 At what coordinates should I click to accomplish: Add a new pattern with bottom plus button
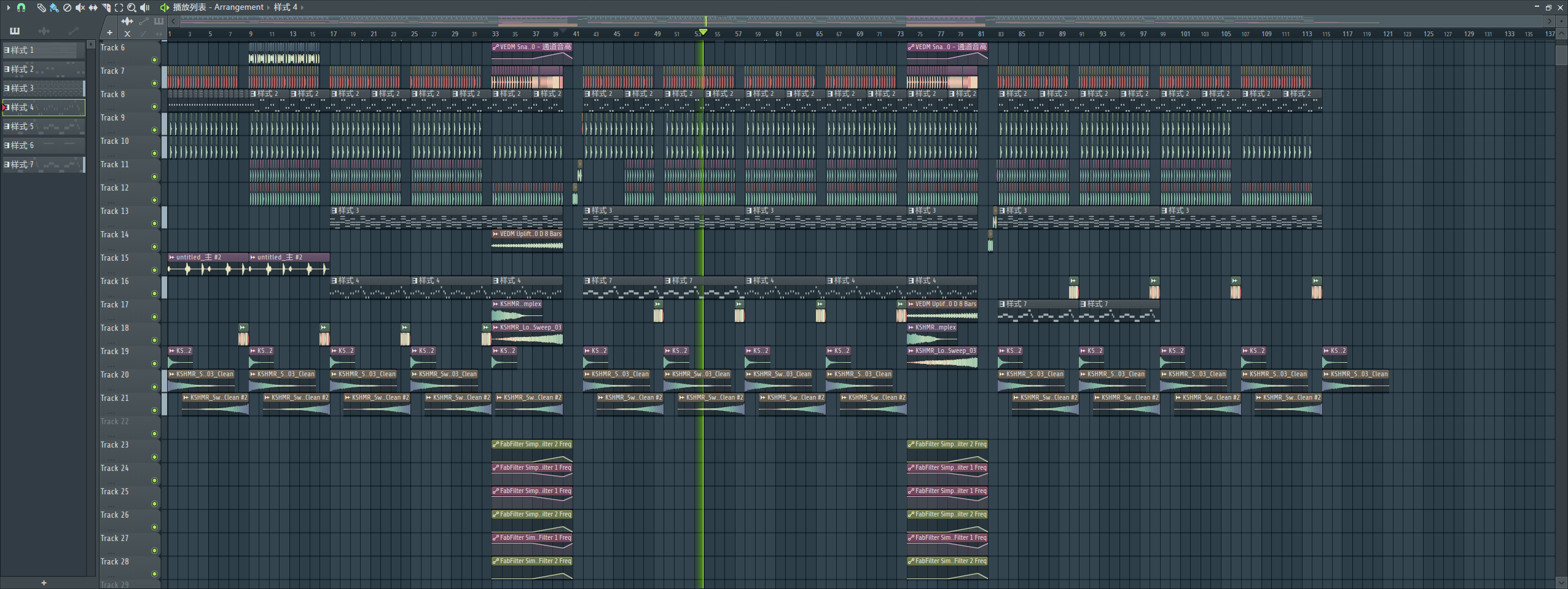pyautogui.click(x=44, y=582)
